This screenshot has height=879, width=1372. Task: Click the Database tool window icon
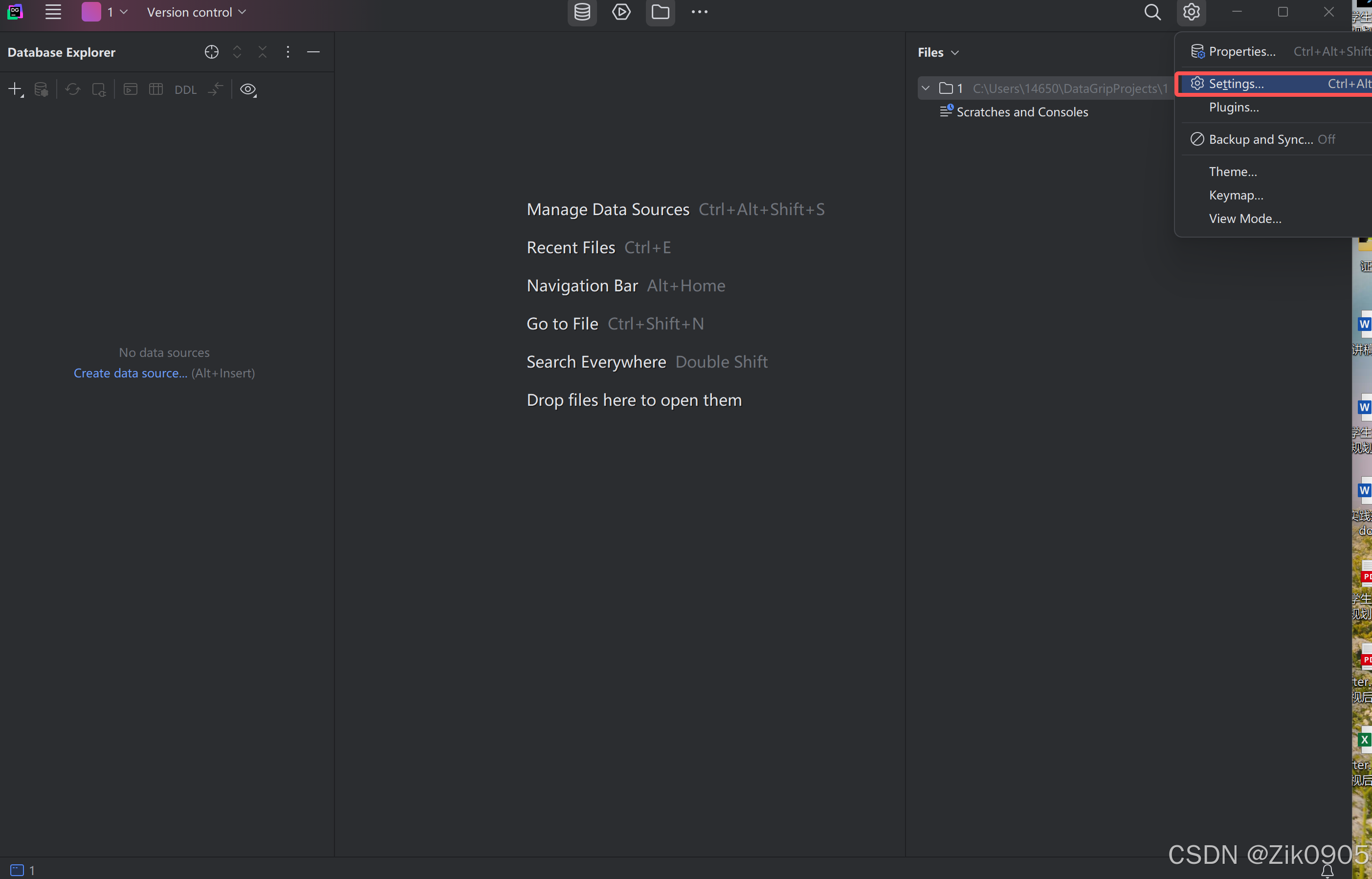(x=581, y=12)
